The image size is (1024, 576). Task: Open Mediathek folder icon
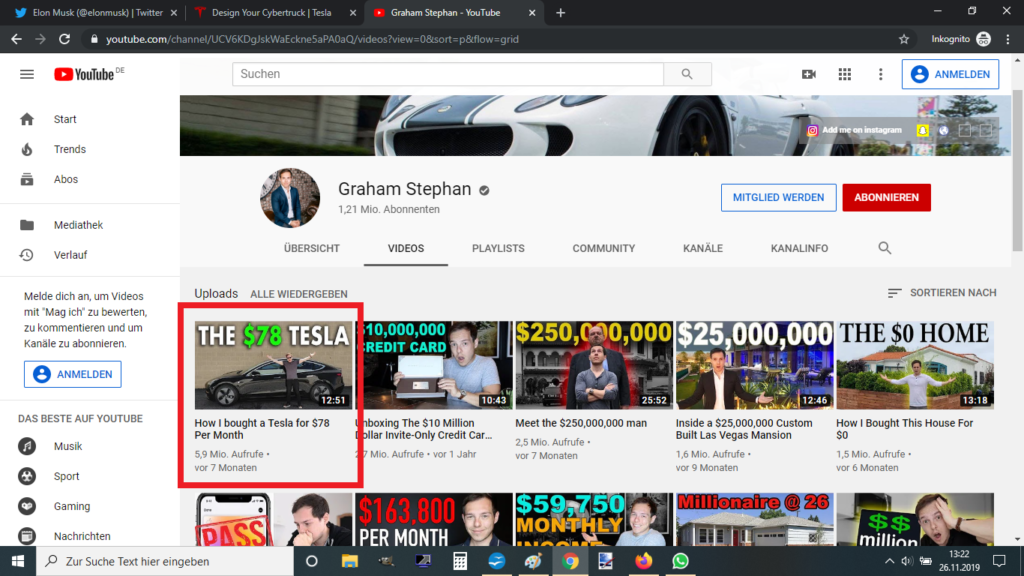click(27, 225)
